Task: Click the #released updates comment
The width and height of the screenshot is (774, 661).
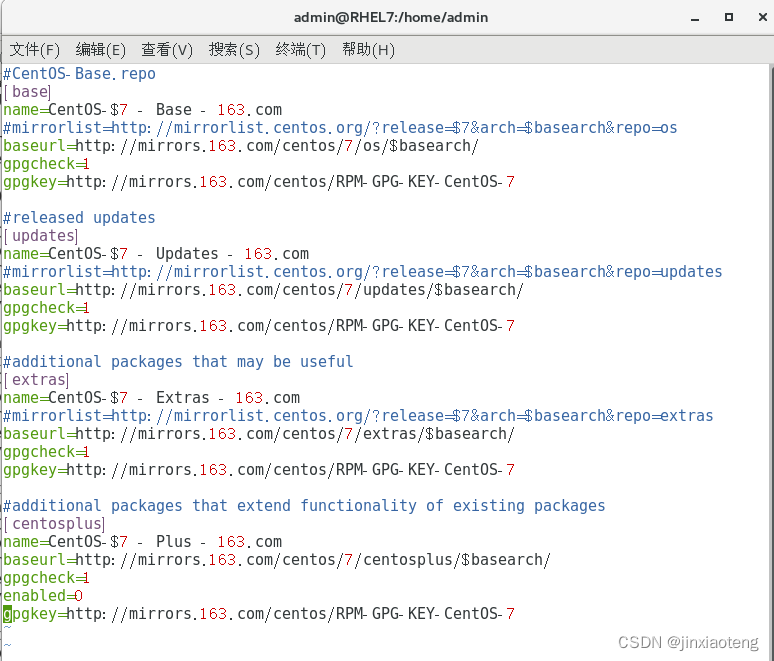Action: pyautogui.click(x=79, y=218)
